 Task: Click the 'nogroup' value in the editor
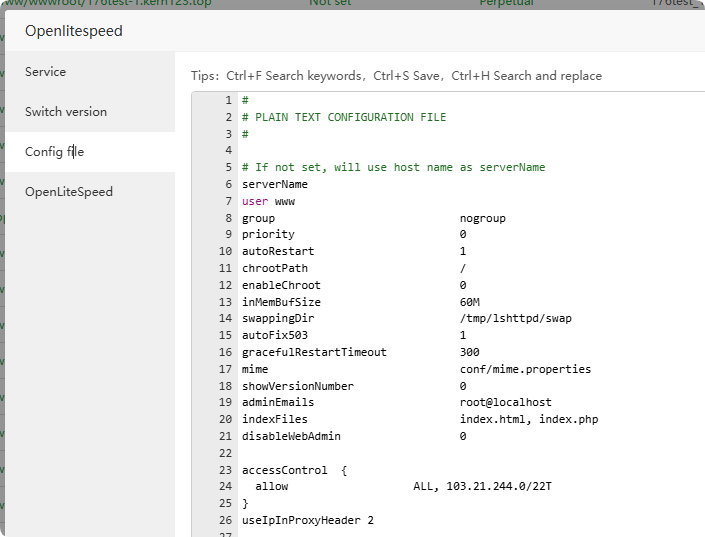(x=483, y=218)
